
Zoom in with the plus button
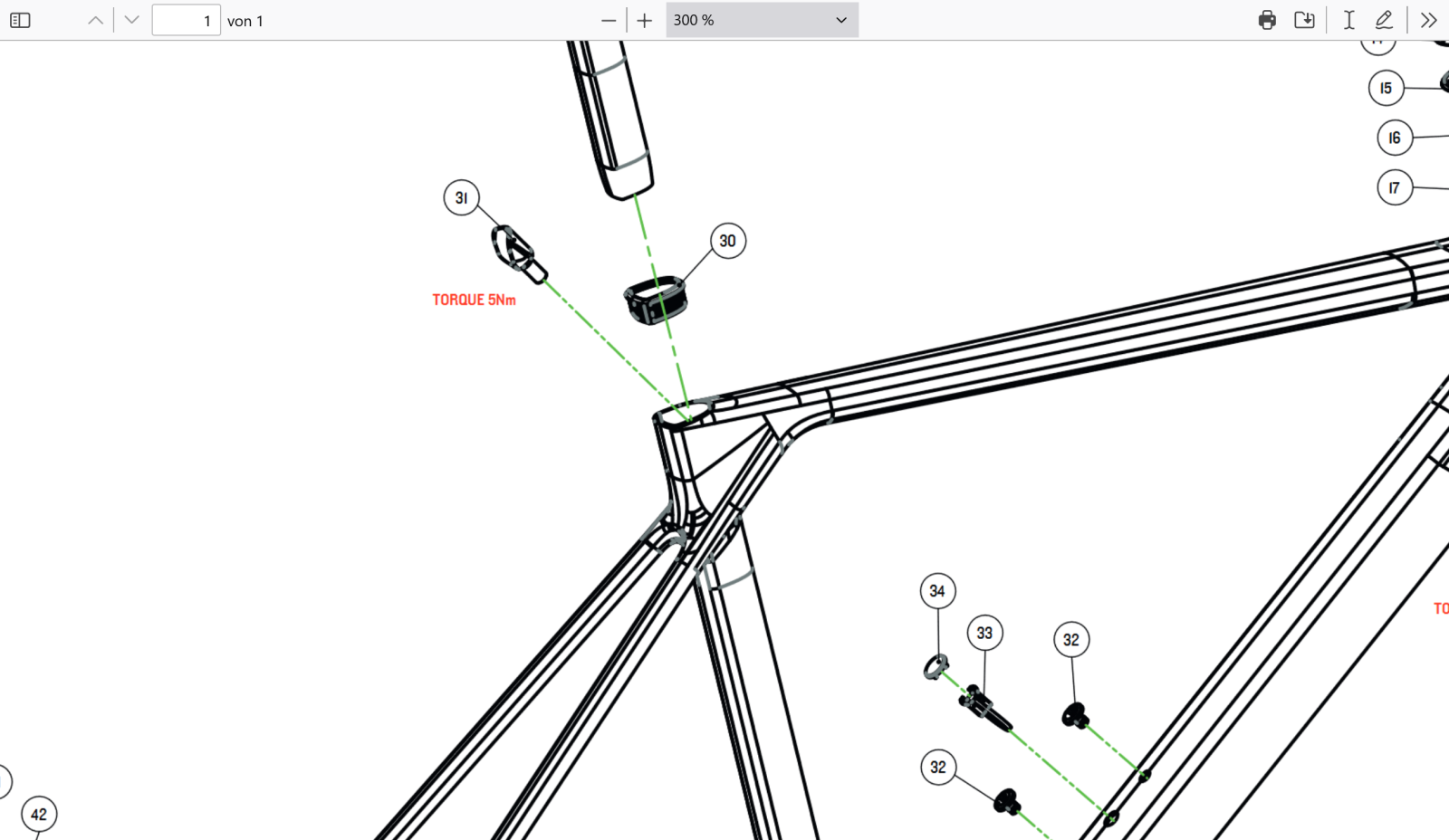coord(645,20)
